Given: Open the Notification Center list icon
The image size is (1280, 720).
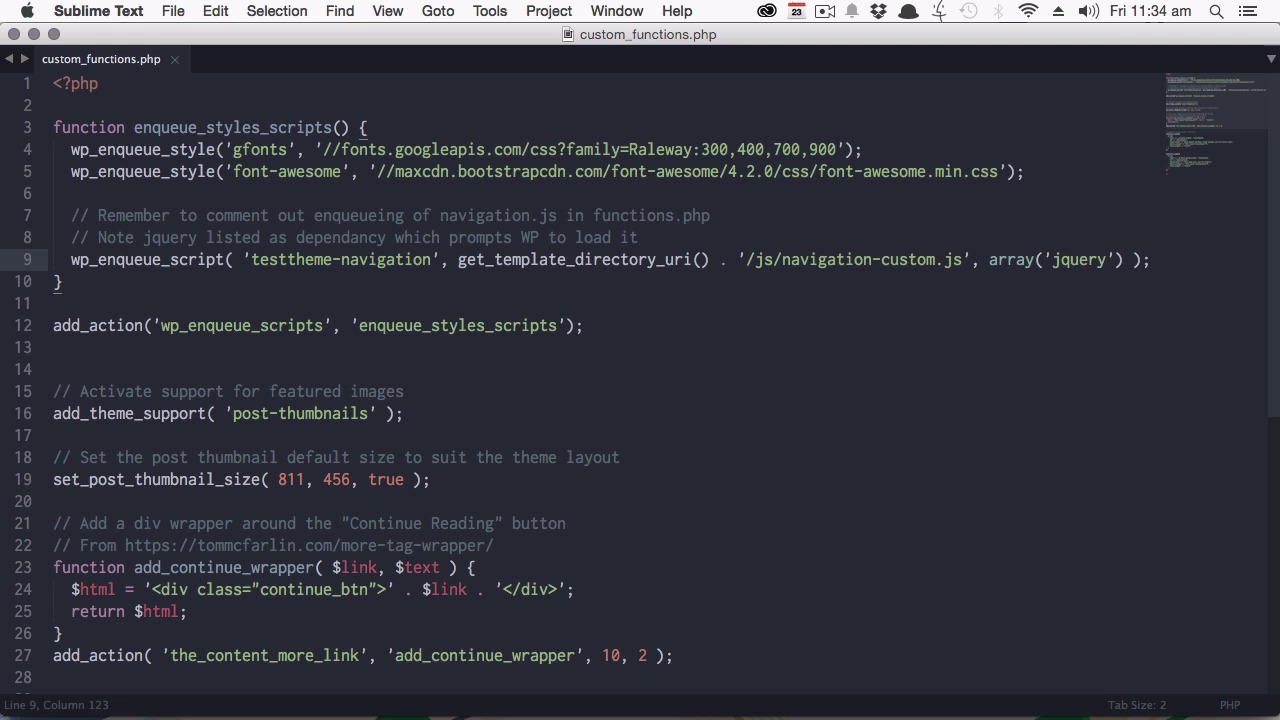Looking at the screenshot, I should [x=1247, y=11].
